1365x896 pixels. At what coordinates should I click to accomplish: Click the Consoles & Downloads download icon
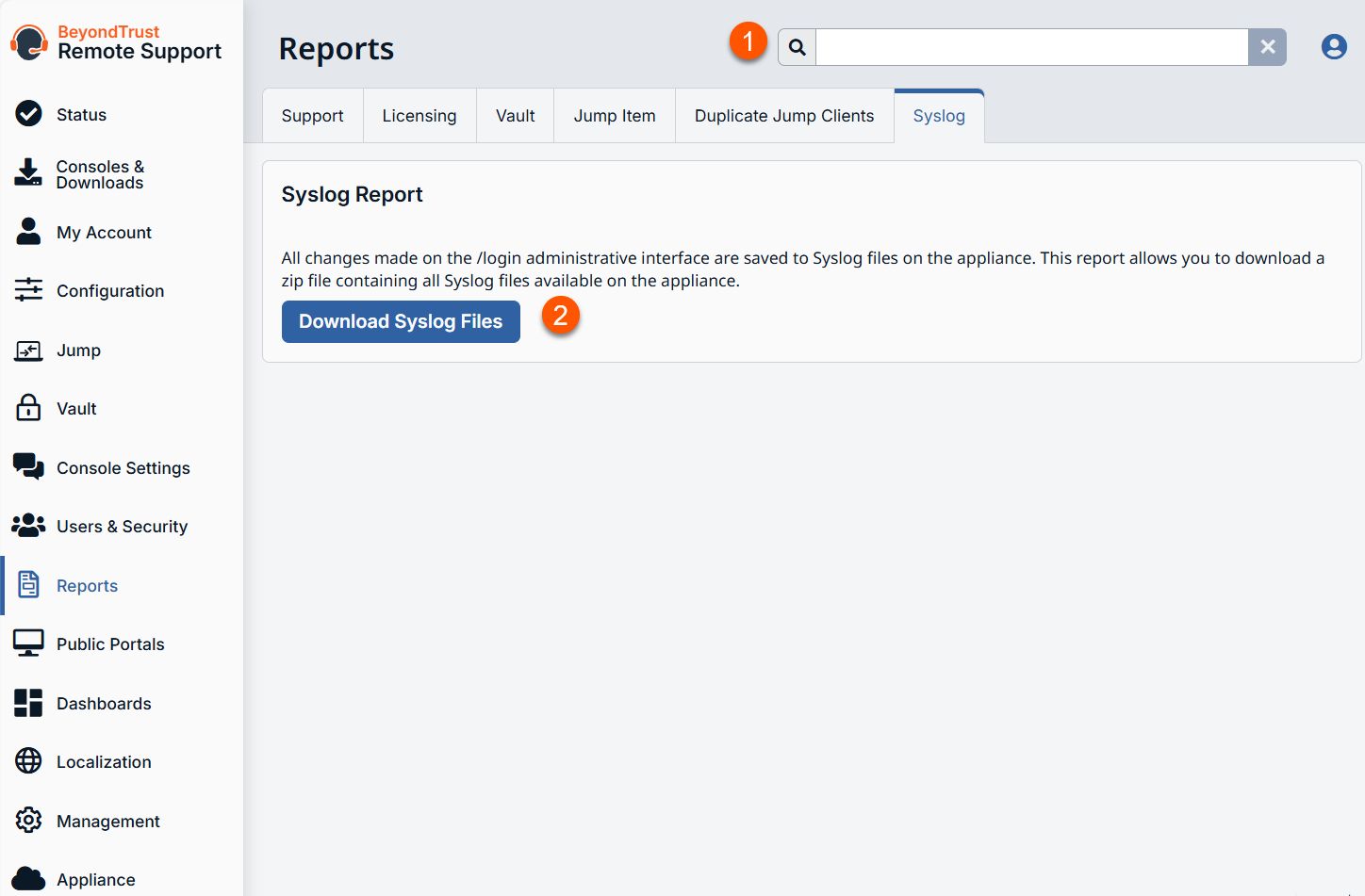pyautogui.click(x=28, y=172)
